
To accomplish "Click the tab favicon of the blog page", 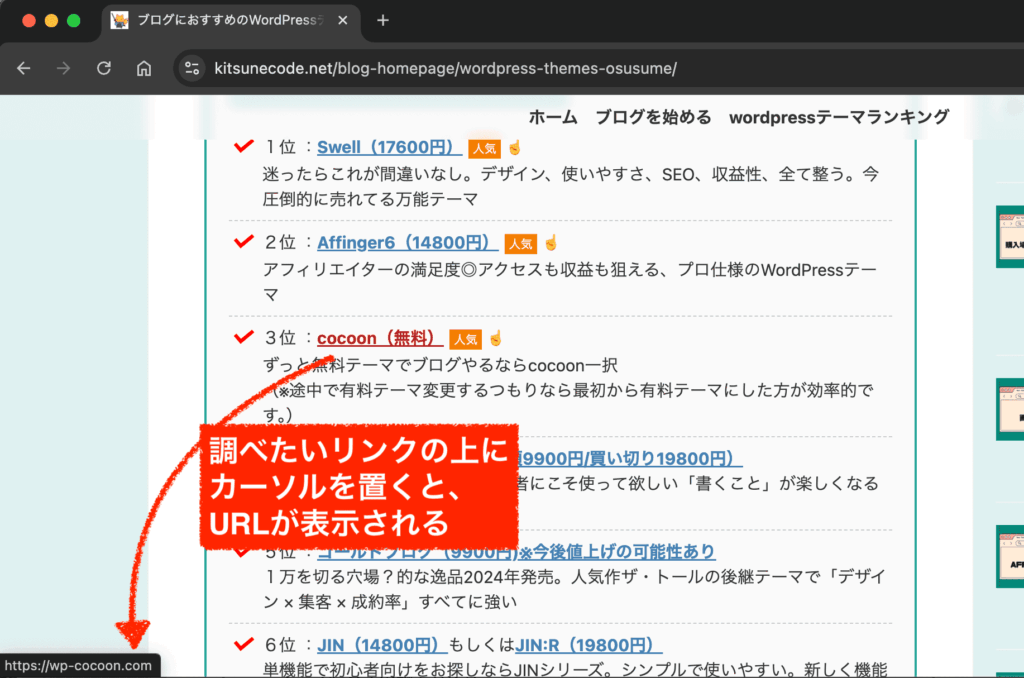I will [120, 20].
